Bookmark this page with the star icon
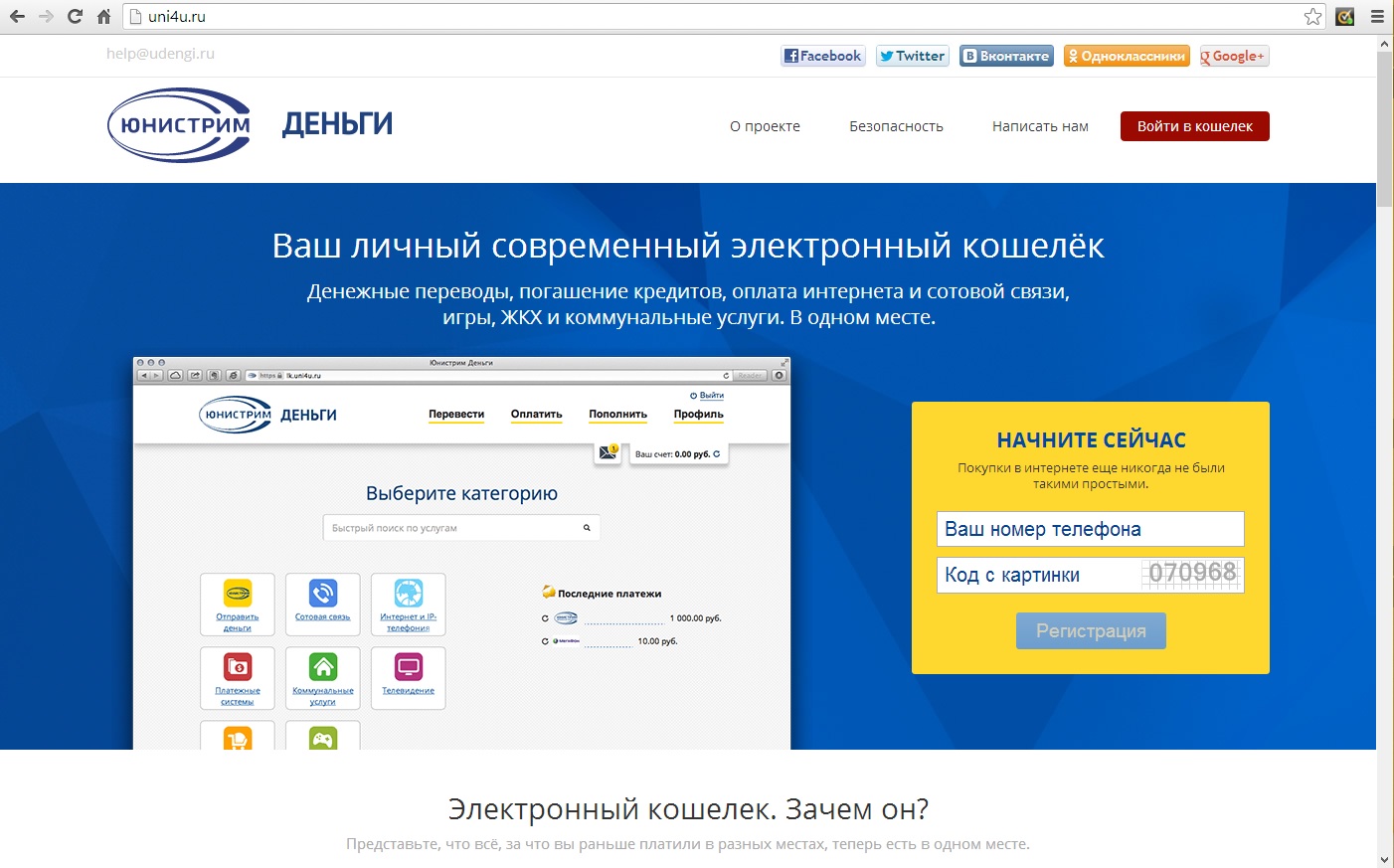 1312,16
